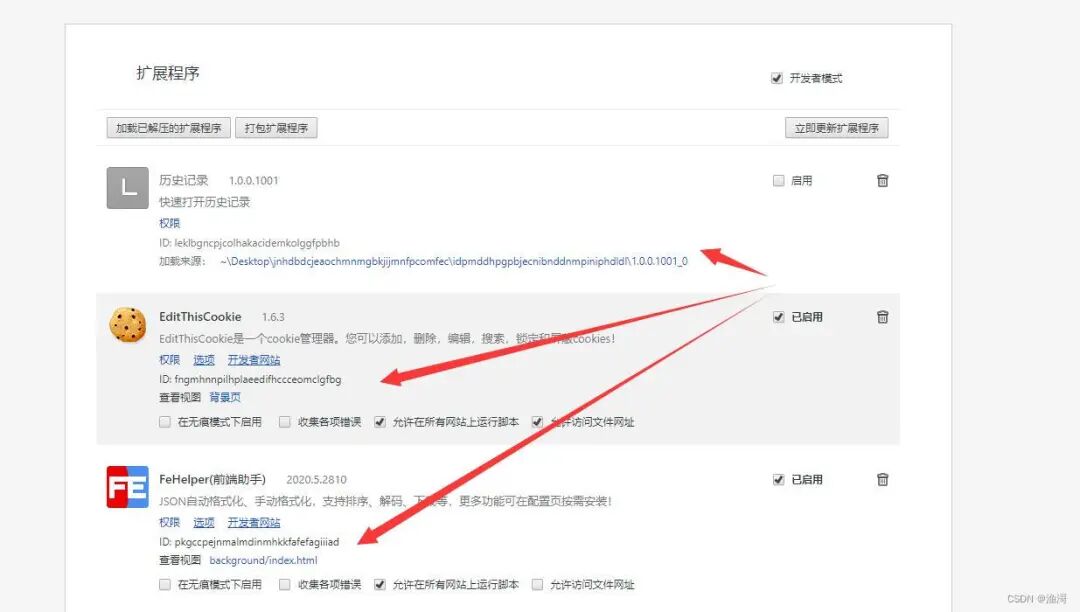The image size is (1080, 612).
Task: Open background/index.html view link
Action: point(263,560)
